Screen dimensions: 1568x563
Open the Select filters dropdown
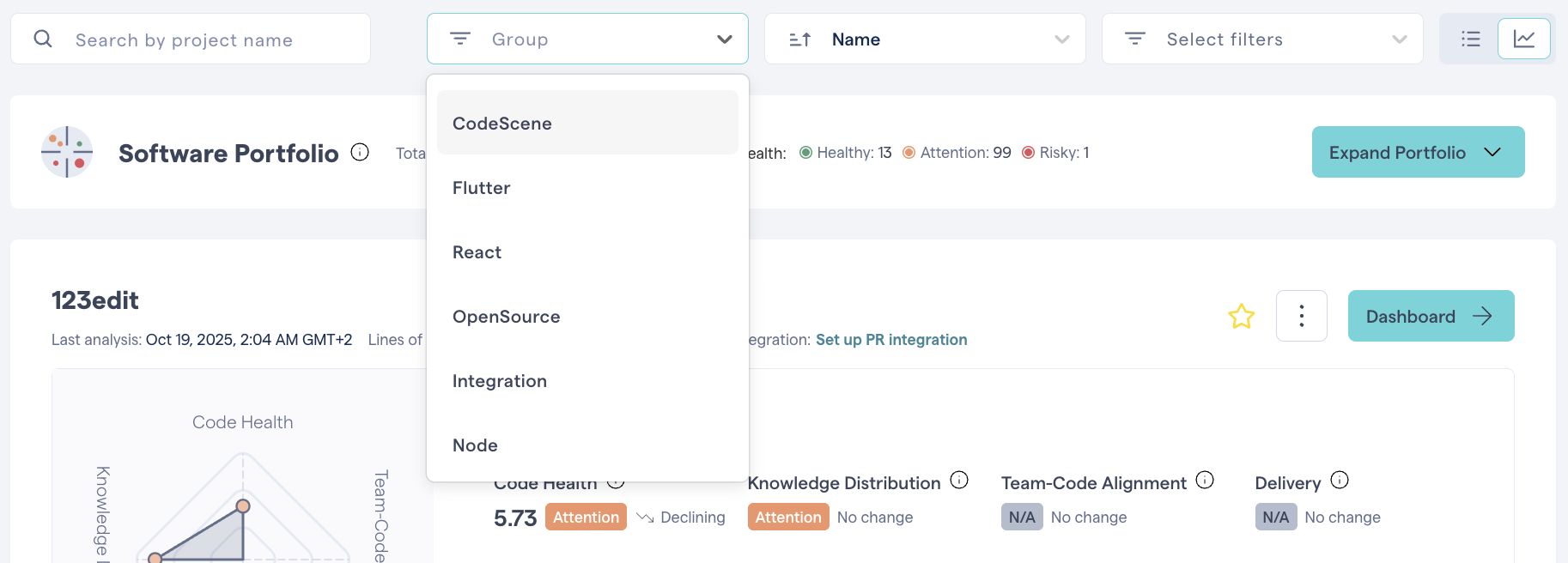pos(1262,39)
